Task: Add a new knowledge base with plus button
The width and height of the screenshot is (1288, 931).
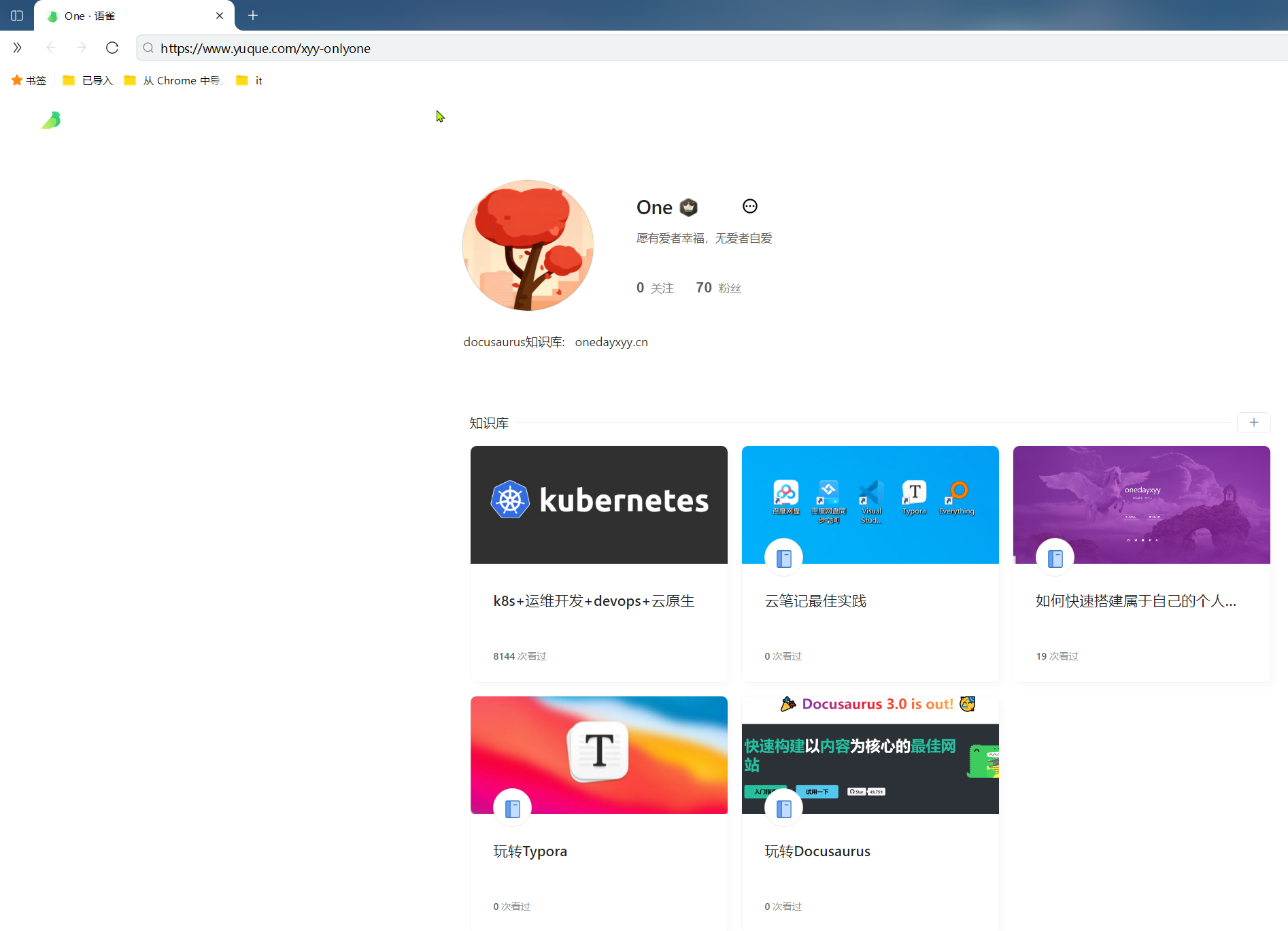Action: pyautogui.click(x=1253, y=422)
